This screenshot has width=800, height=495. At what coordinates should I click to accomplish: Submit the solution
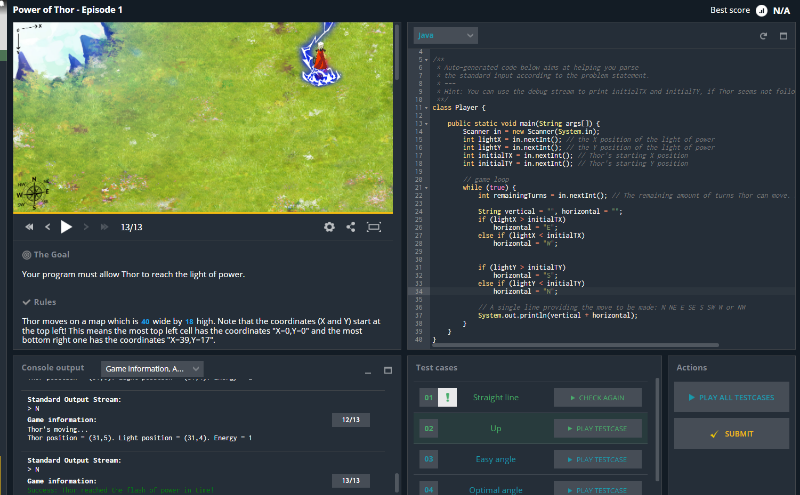pos(731,434)
